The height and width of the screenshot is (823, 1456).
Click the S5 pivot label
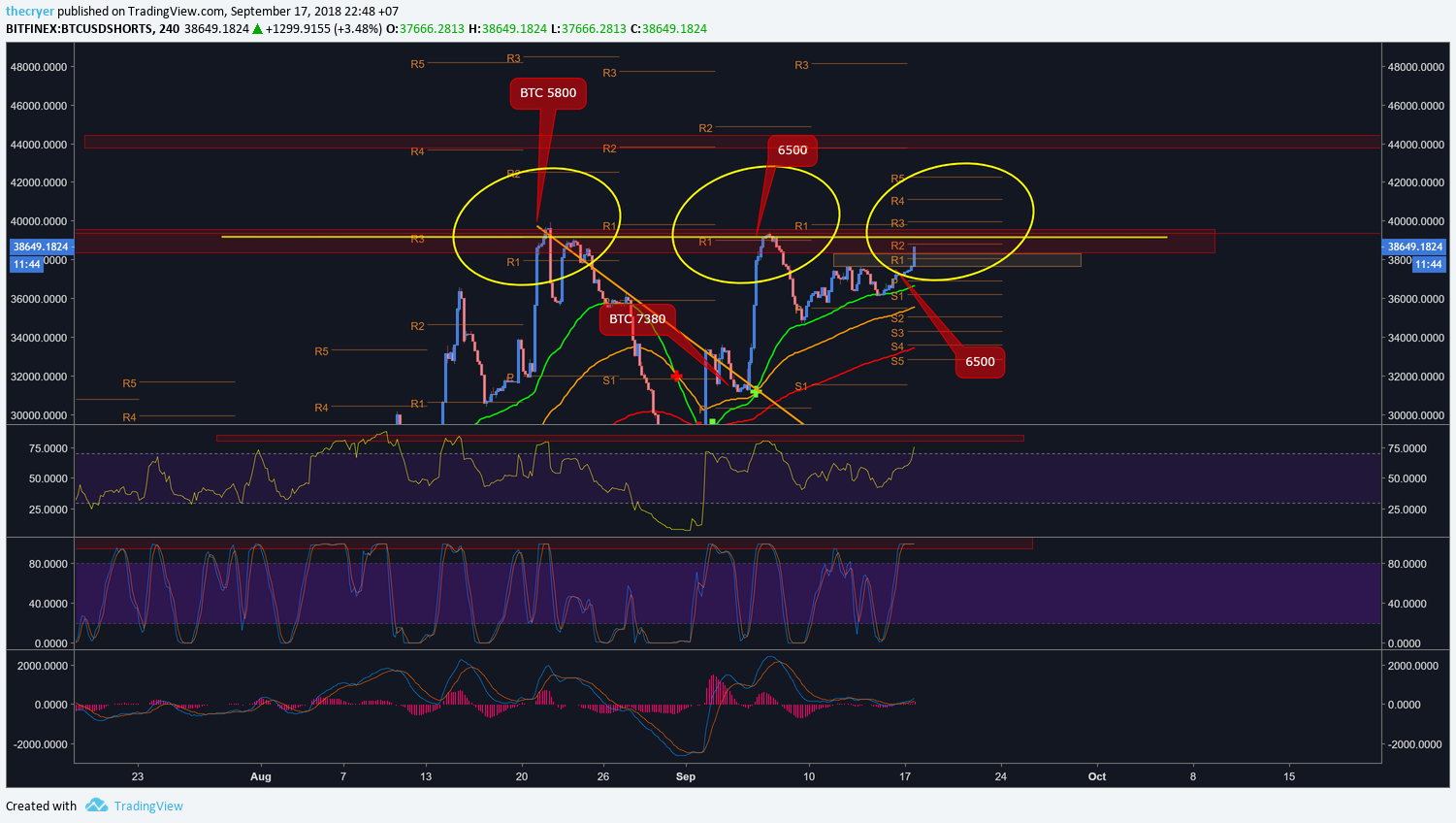click(897, 361)
